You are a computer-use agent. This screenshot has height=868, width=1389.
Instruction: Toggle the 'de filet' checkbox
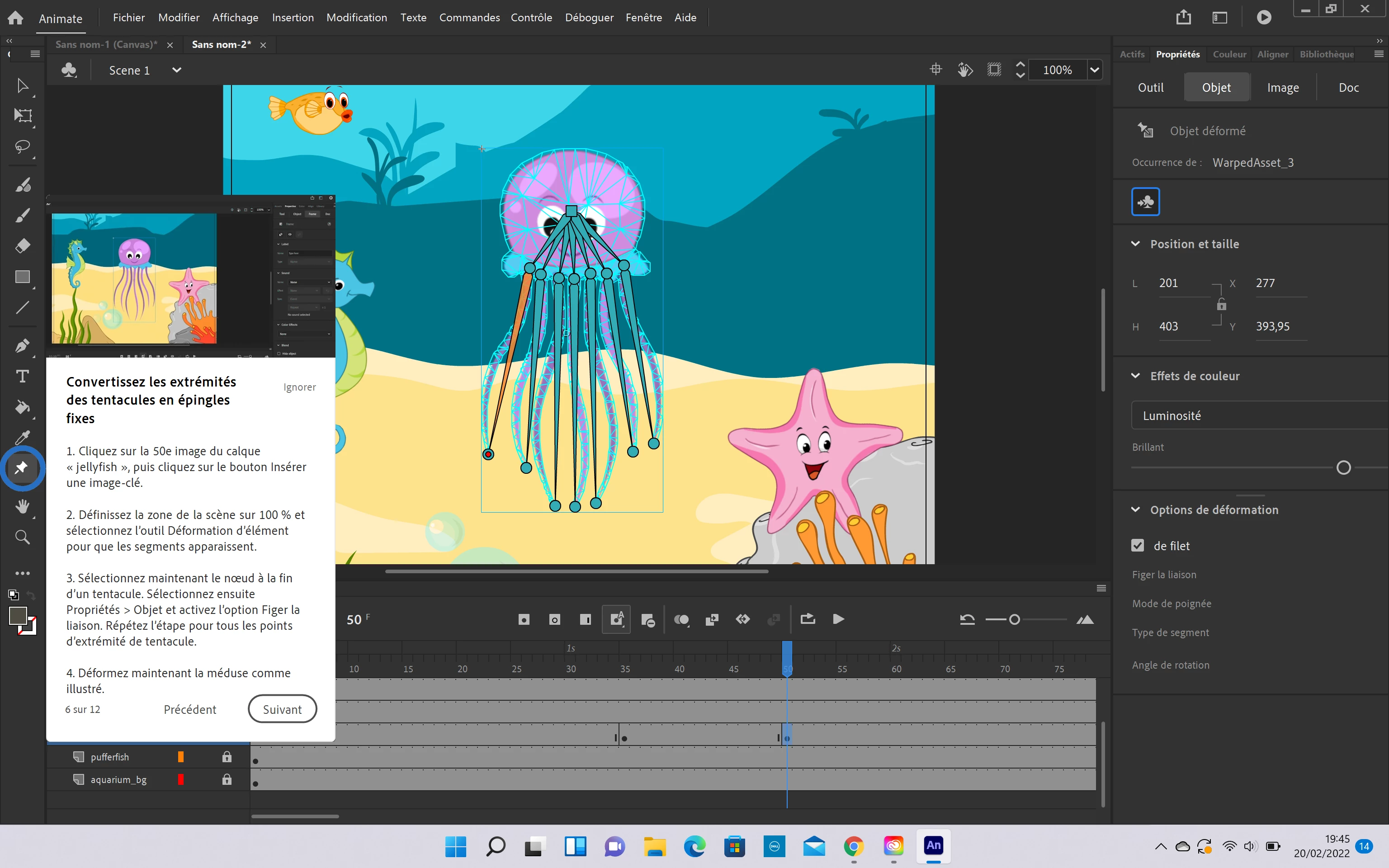pyautogui.click(x=1138, y=545)
